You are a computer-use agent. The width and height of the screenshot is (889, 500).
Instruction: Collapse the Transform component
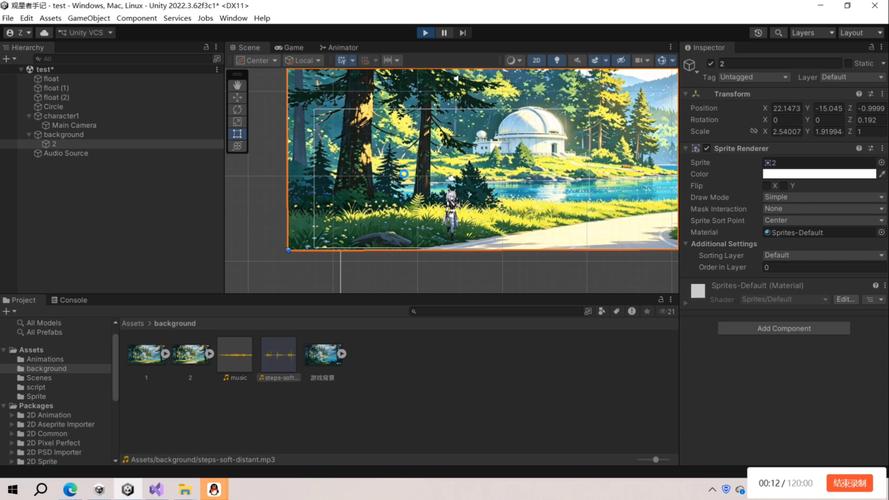pyautogui.click(x=686, y=94)
